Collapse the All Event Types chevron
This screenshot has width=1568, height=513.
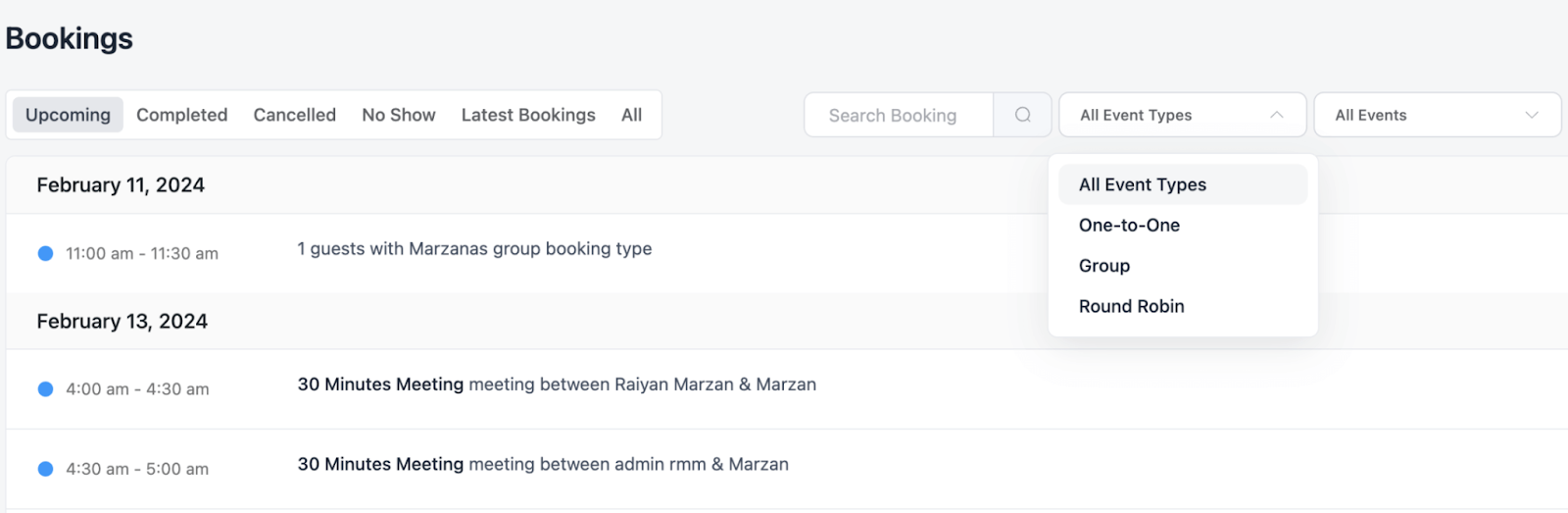(1276, 115)
